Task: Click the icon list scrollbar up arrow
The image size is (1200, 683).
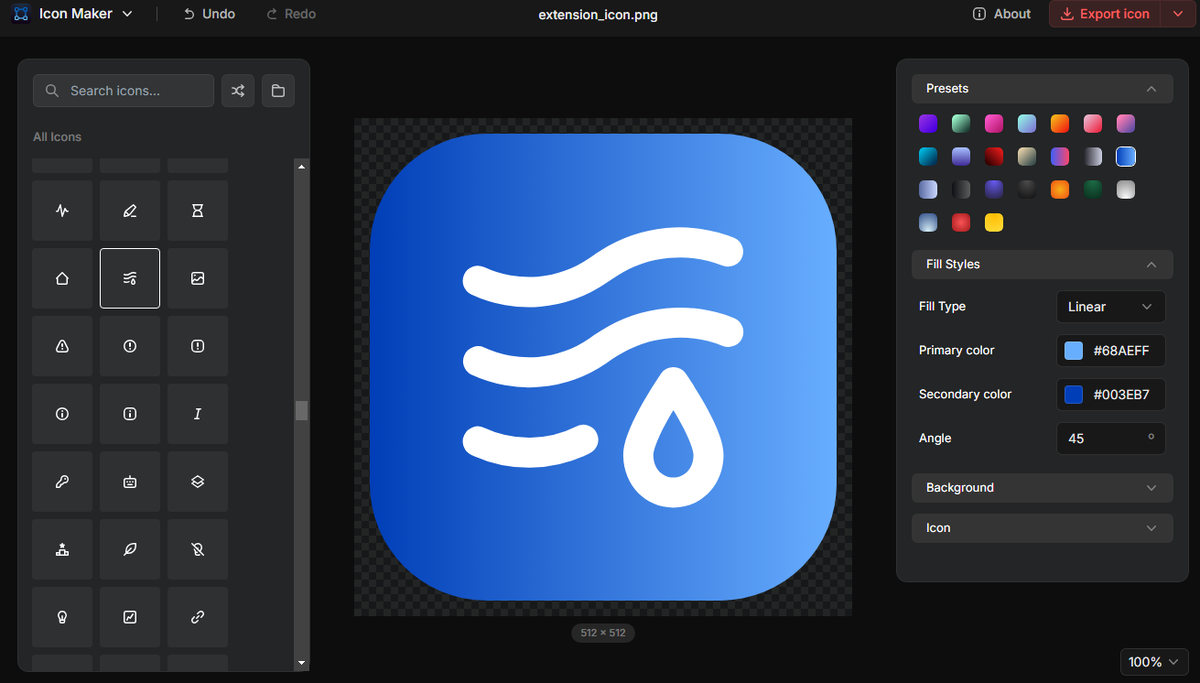Action: tap(302, 166)
